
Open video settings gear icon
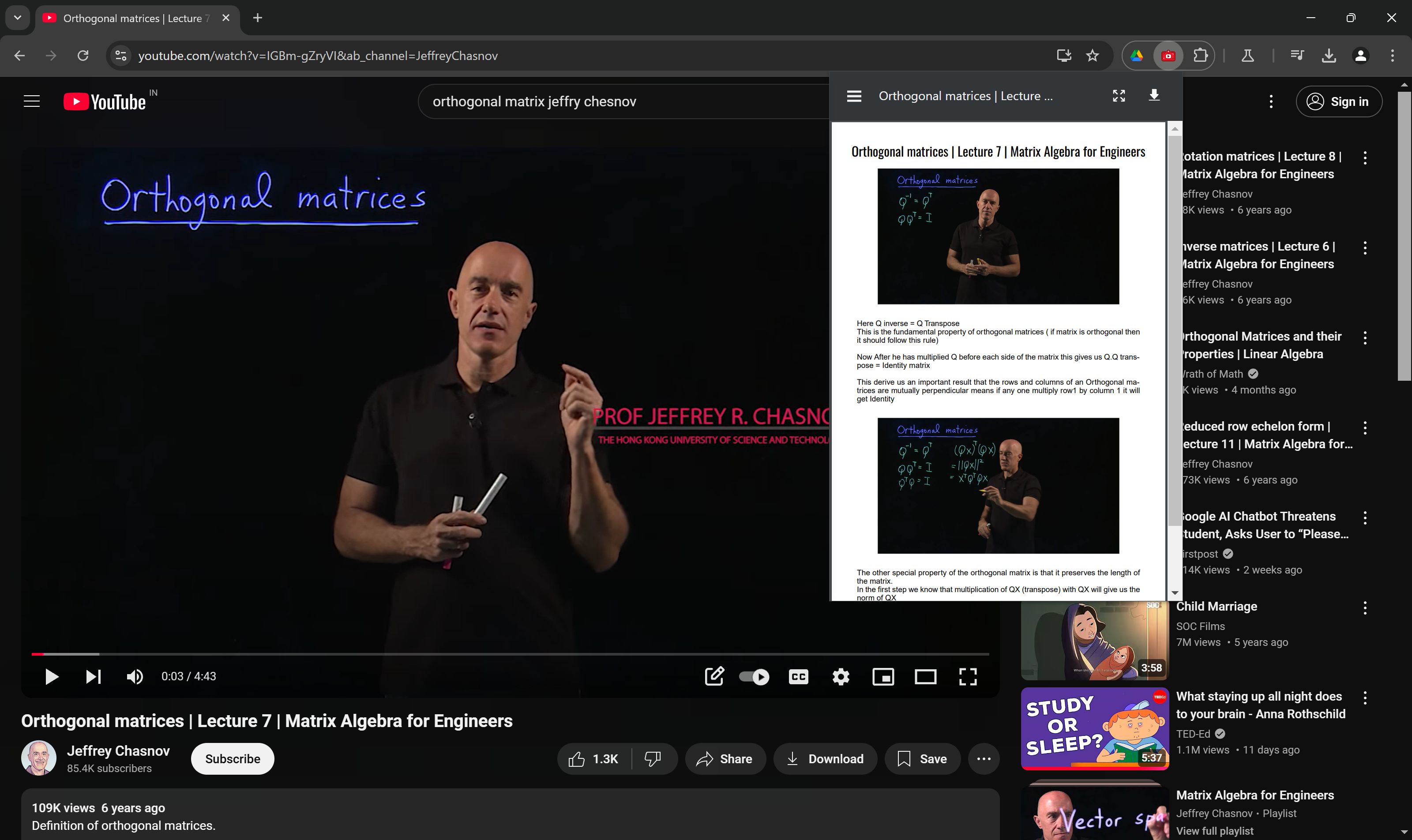[841, 676]
